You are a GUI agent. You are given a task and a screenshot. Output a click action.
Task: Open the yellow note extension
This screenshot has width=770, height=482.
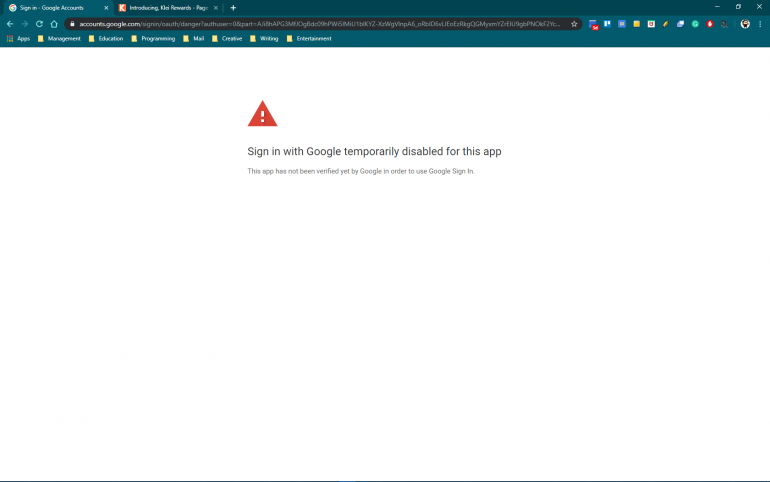(636, 24)
